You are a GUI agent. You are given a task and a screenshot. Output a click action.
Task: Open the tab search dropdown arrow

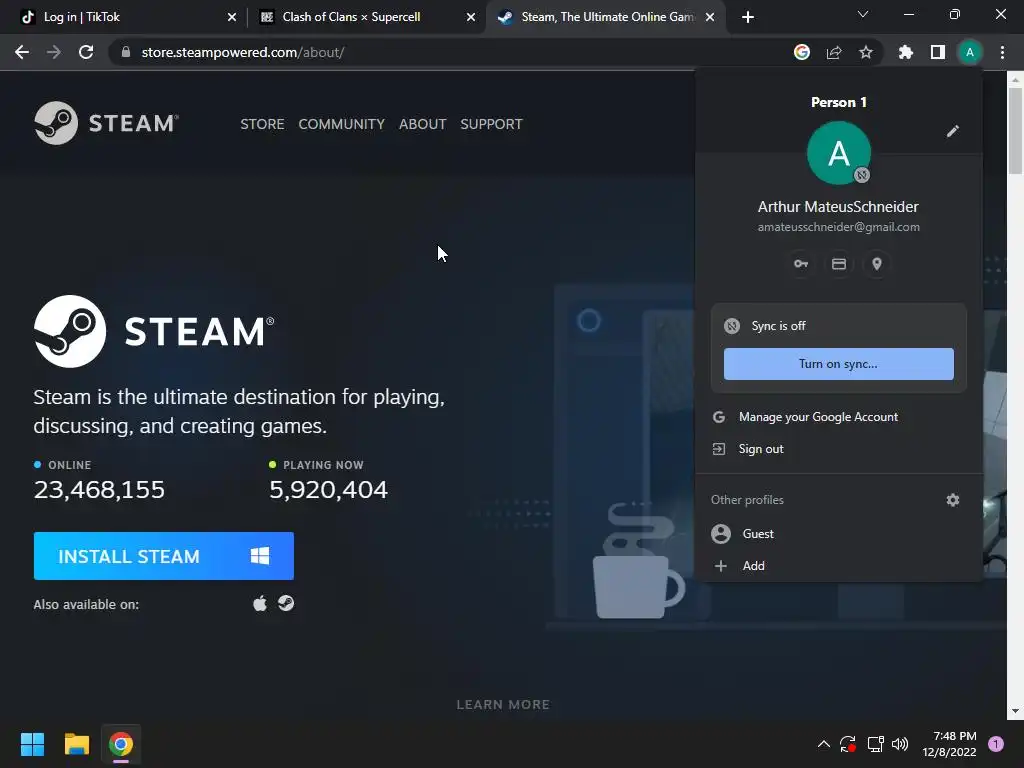[863, 14]
